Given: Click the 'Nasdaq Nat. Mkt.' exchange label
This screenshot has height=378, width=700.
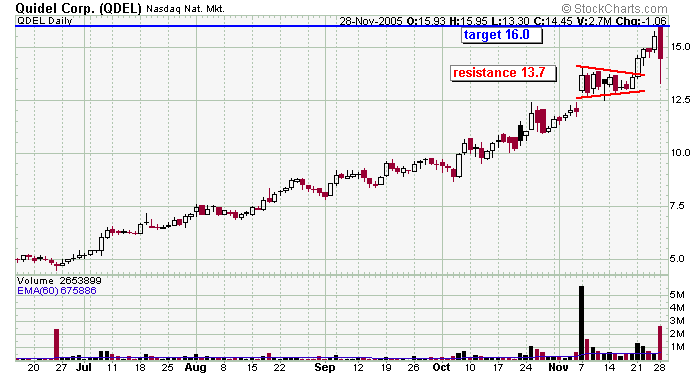Looking at the screenshot, I should [185, 9].
